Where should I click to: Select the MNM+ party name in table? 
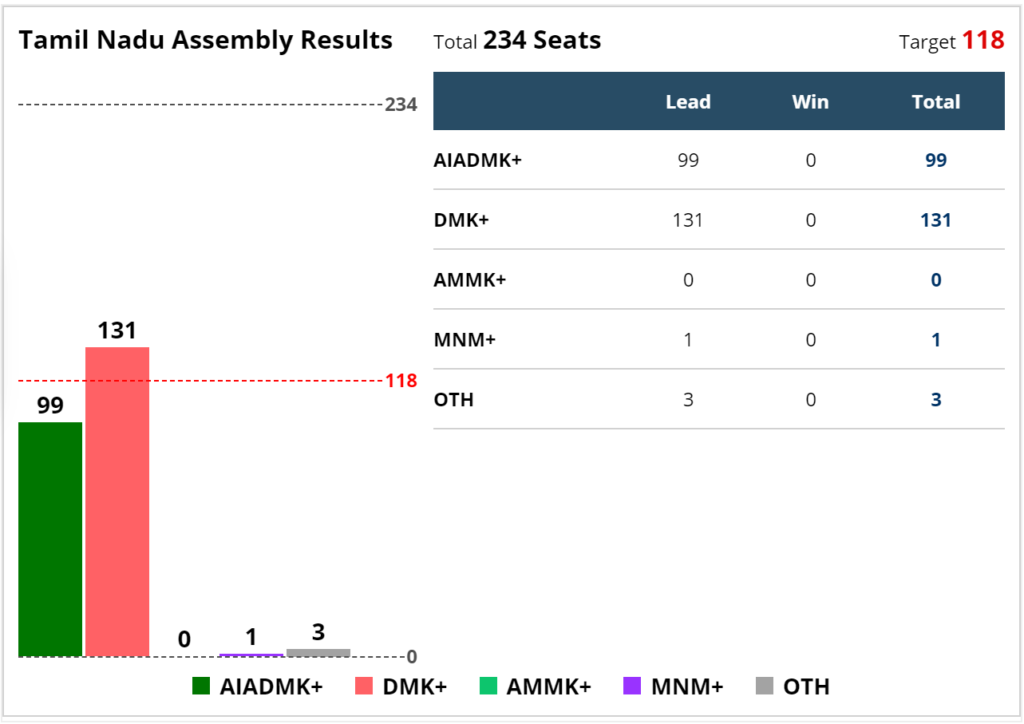[464, 340]
